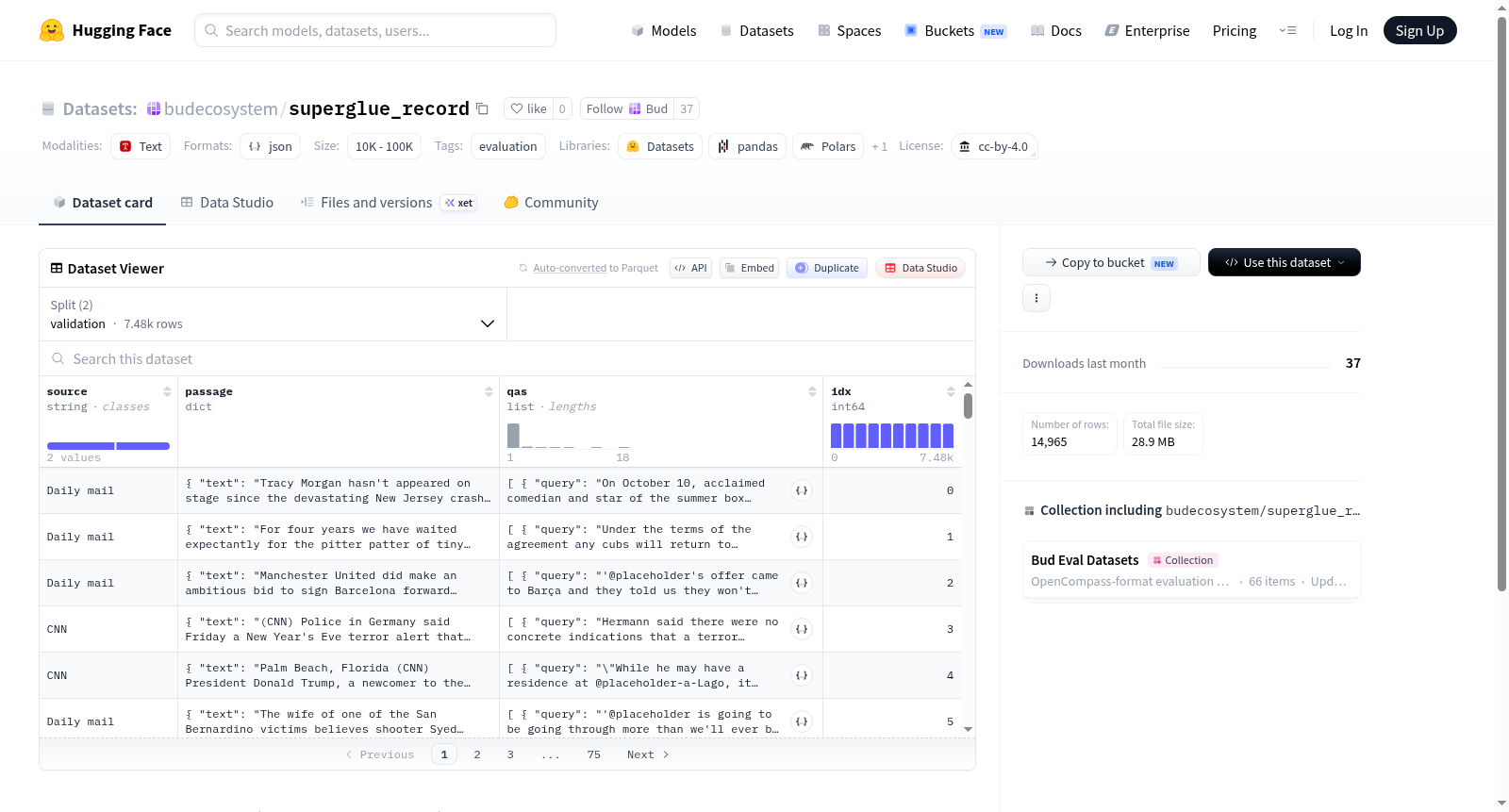The image size is (1509, 812).
Task: Expand the qas cell in row 0
Action: click(x=802, y=490)
